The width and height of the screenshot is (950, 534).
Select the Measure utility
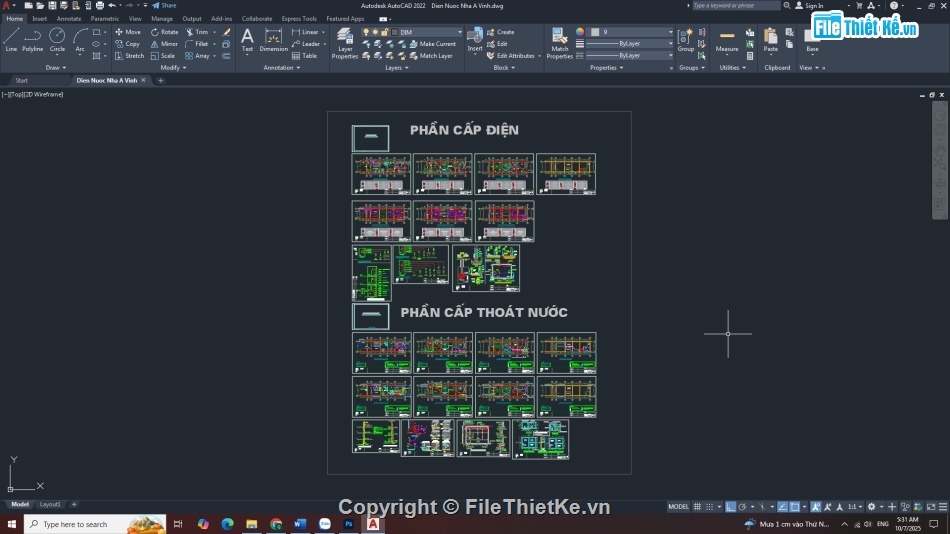727,40
